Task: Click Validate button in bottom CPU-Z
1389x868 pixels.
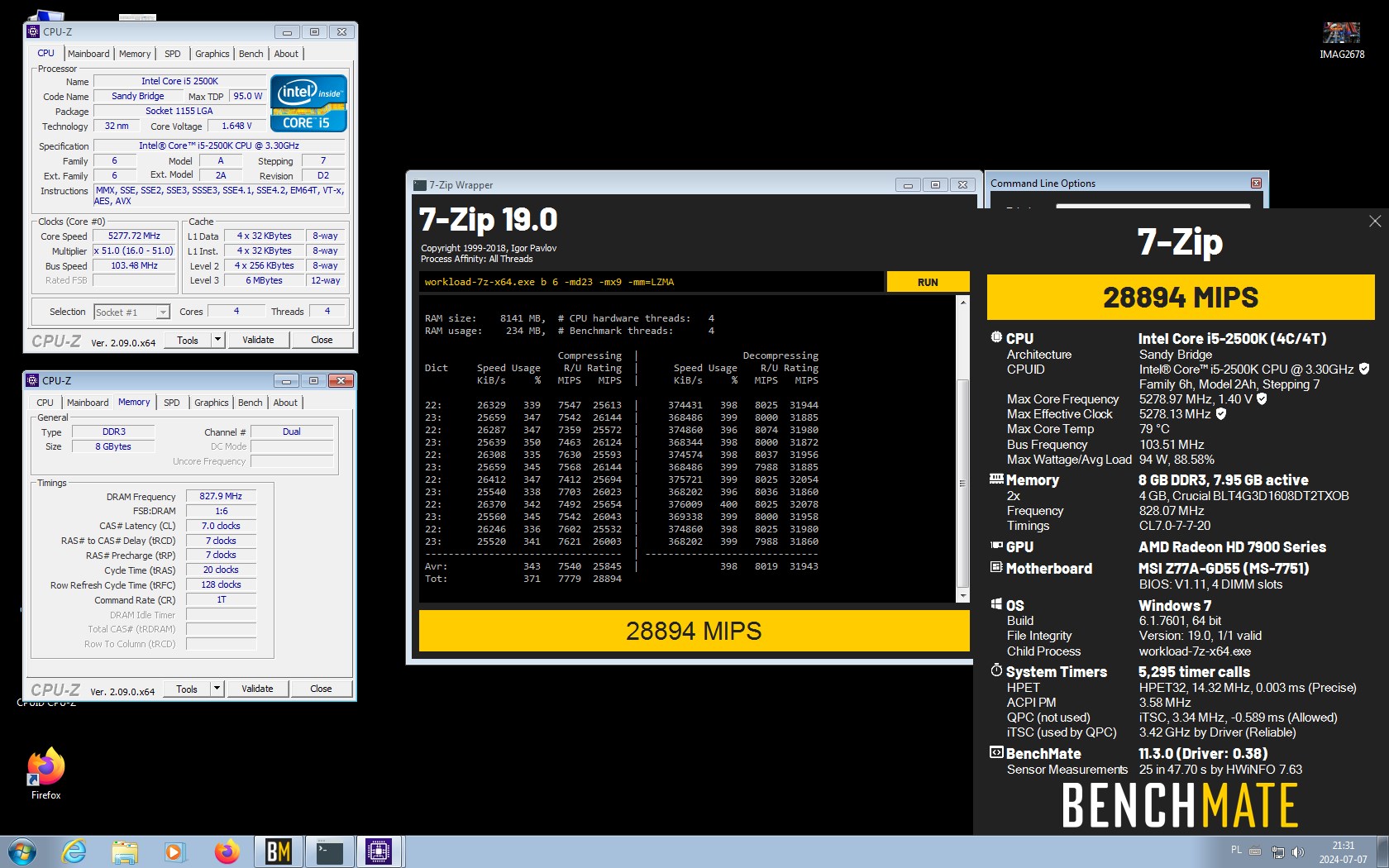Action: click(x=257, y=689)
